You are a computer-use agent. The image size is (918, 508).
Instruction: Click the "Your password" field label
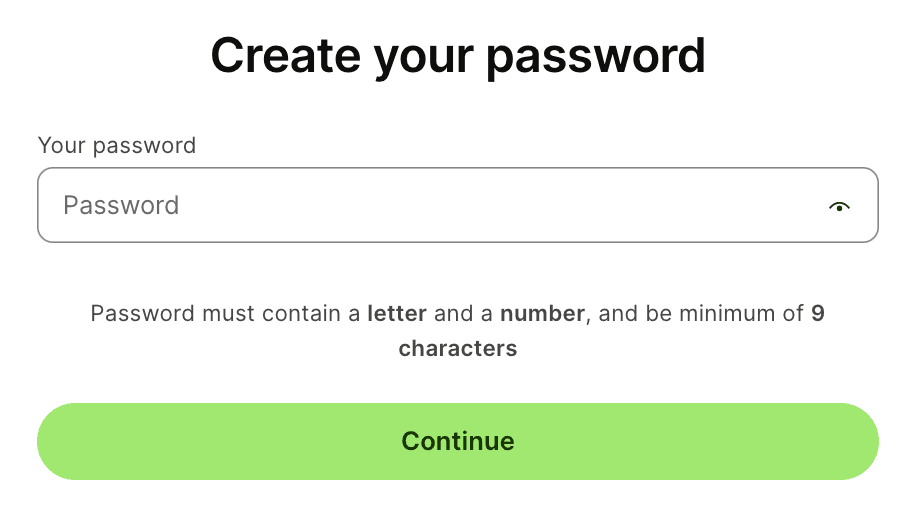tap(117, 145)
